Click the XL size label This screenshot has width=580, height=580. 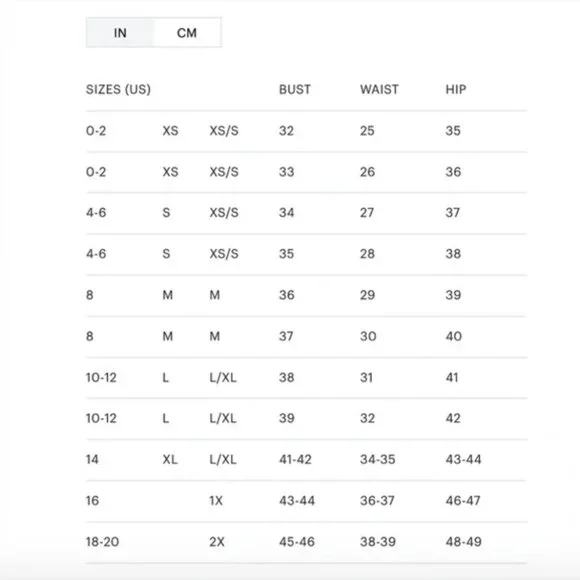[170, 459]
